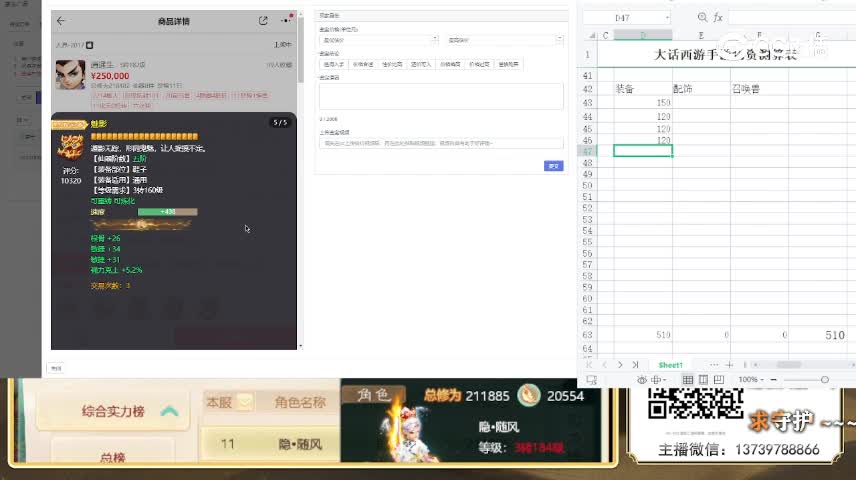Select row 47 header

587,151
